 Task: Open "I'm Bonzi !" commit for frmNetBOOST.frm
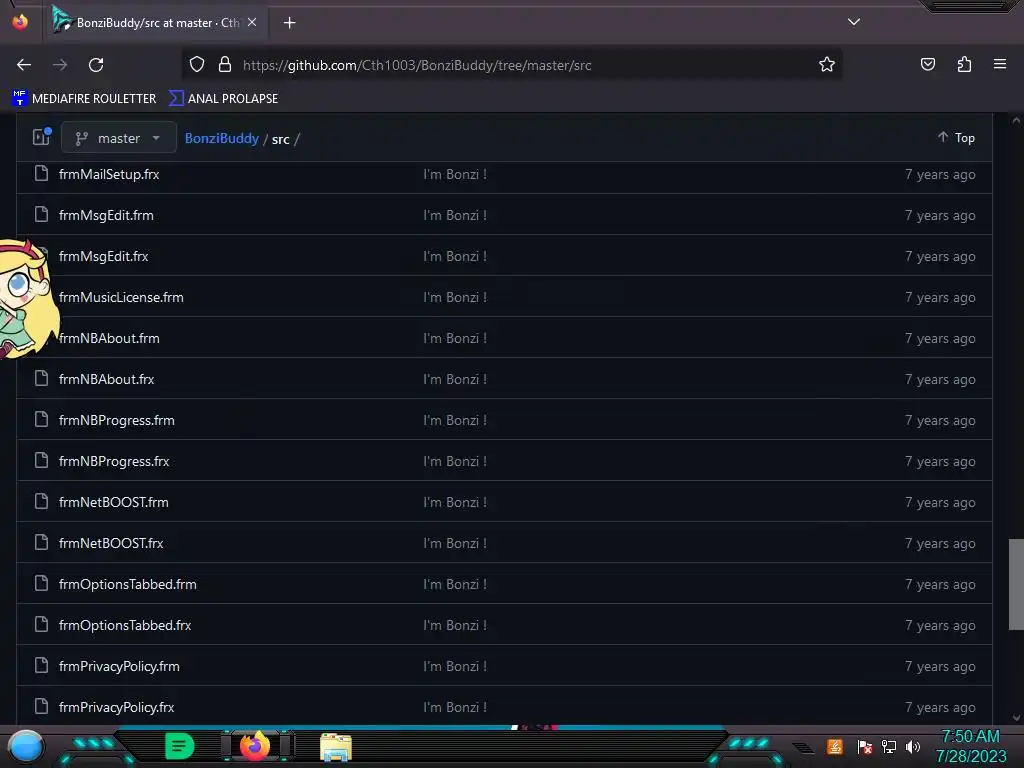pos(455,502)
